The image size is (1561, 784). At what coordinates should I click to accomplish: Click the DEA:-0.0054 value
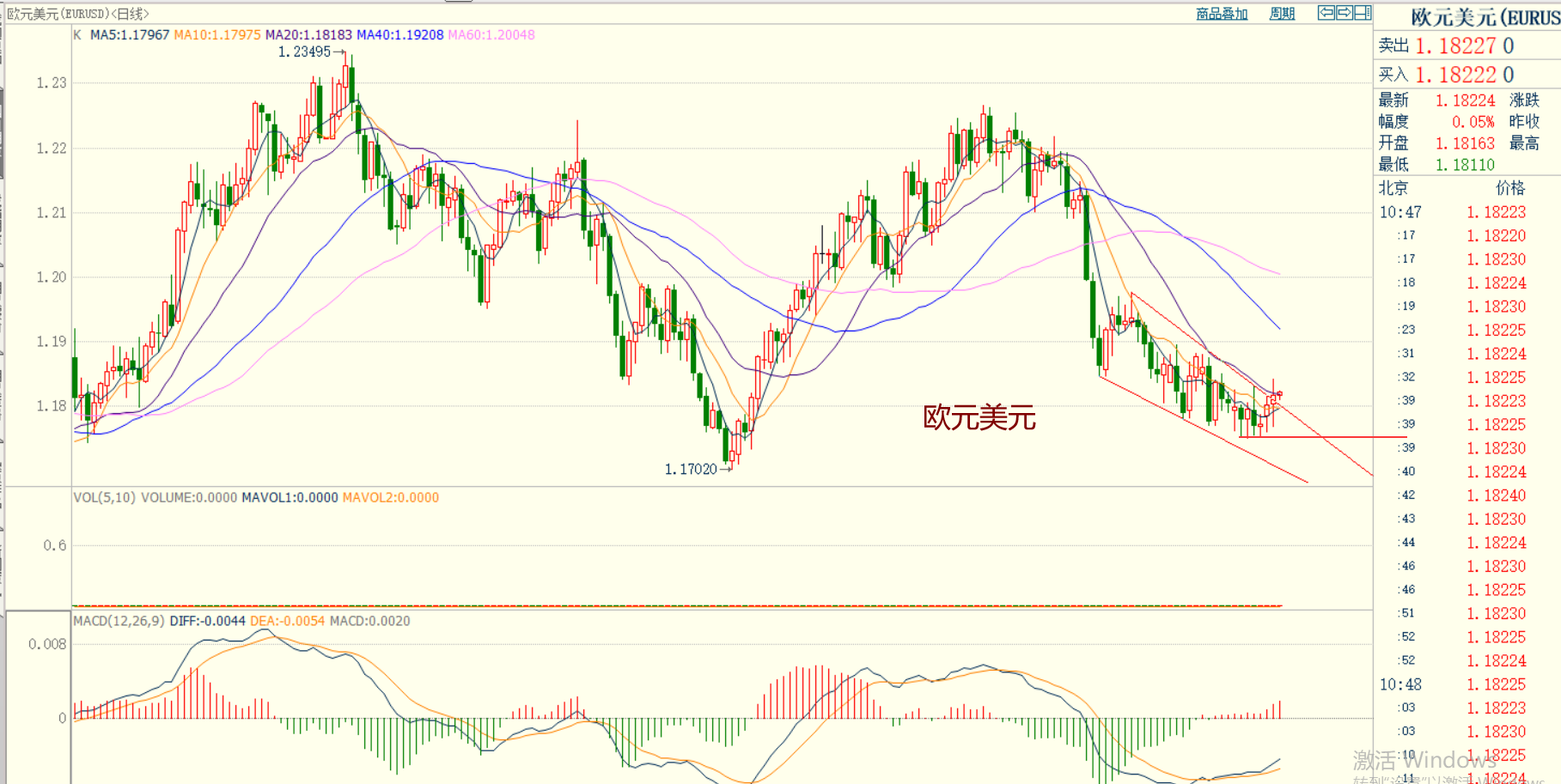pyautogui.click(x=288, y=621)
